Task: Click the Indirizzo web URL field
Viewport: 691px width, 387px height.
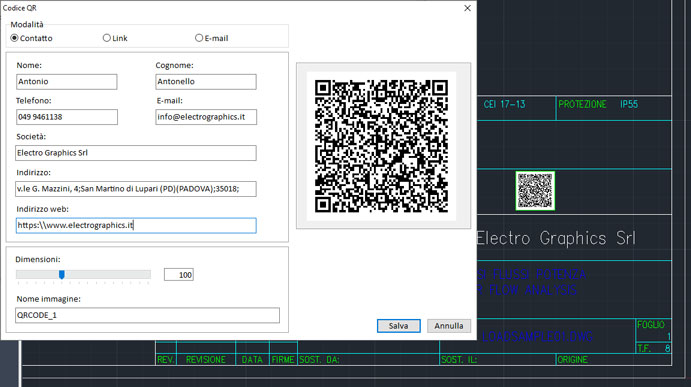Action: point(136,225)
